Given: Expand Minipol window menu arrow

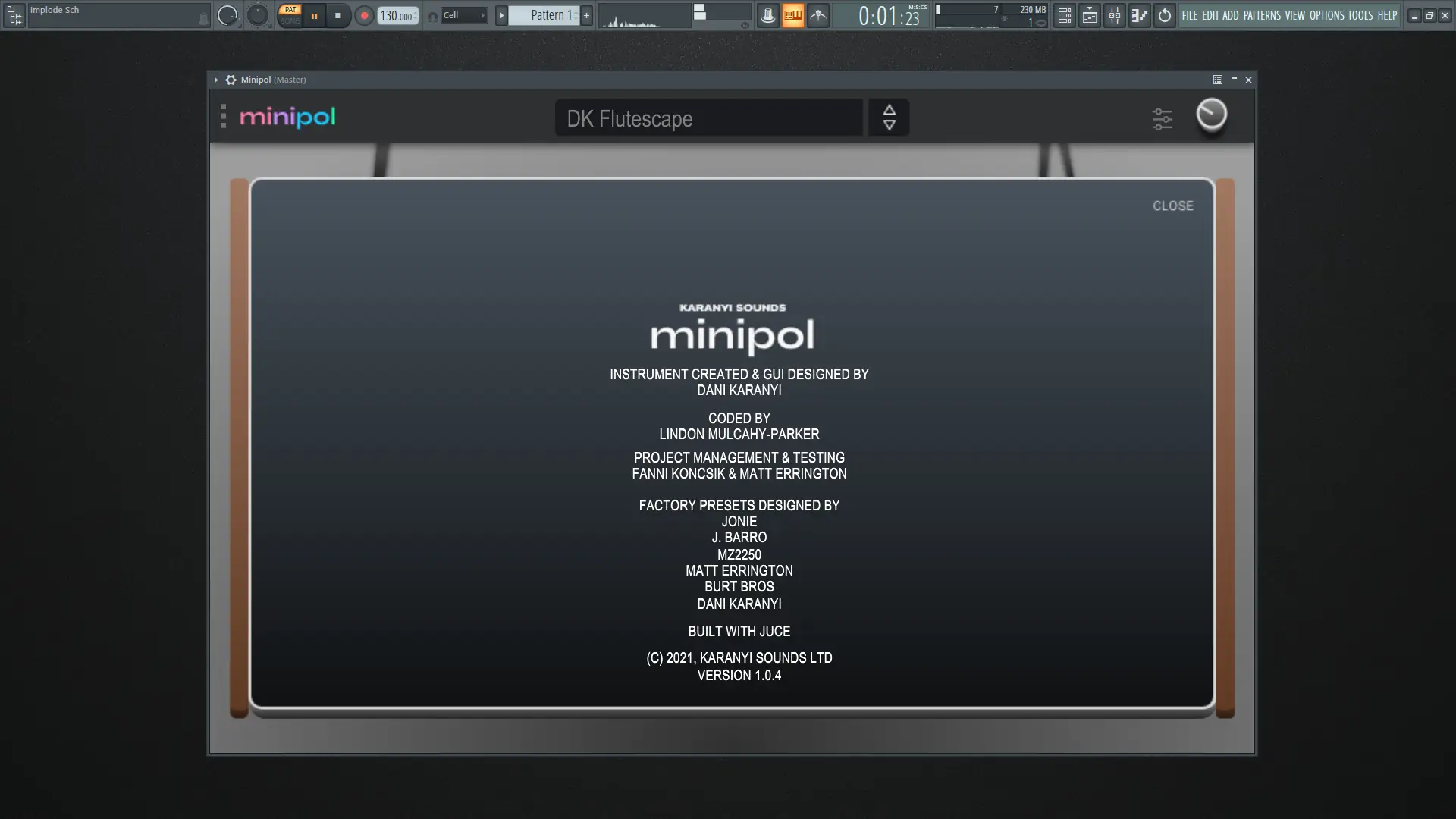Looking at the screenshot, I should click(x=216, y=80).
